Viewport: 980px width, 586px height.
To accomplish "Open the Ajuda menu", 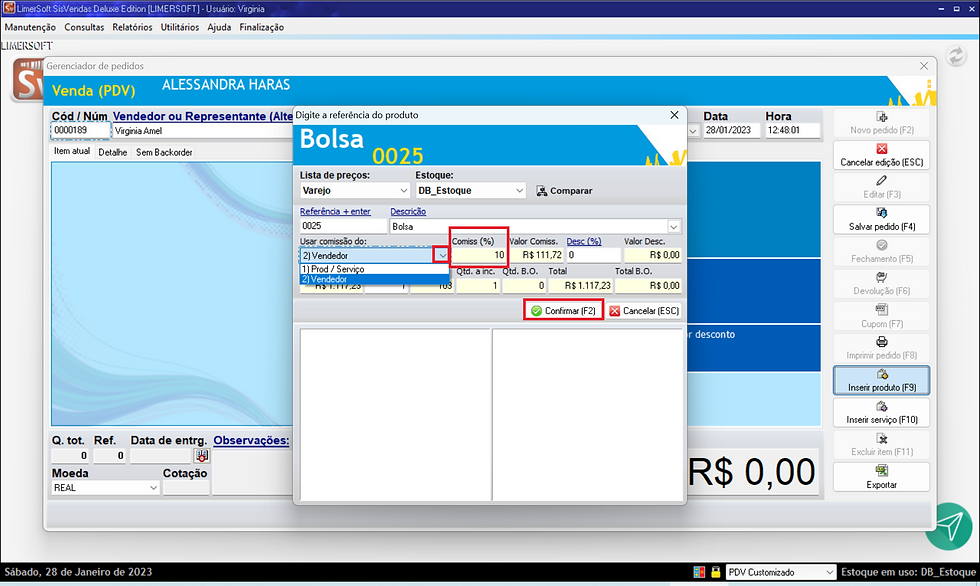I will pos(219,27).
